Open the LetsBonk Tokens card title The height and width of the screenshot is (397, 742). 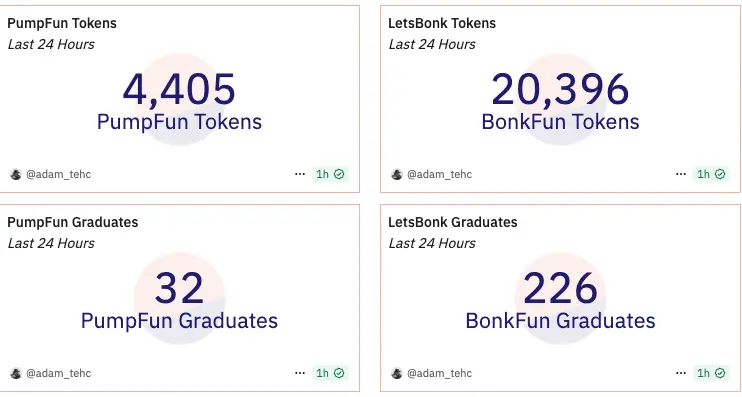point(442,23)
